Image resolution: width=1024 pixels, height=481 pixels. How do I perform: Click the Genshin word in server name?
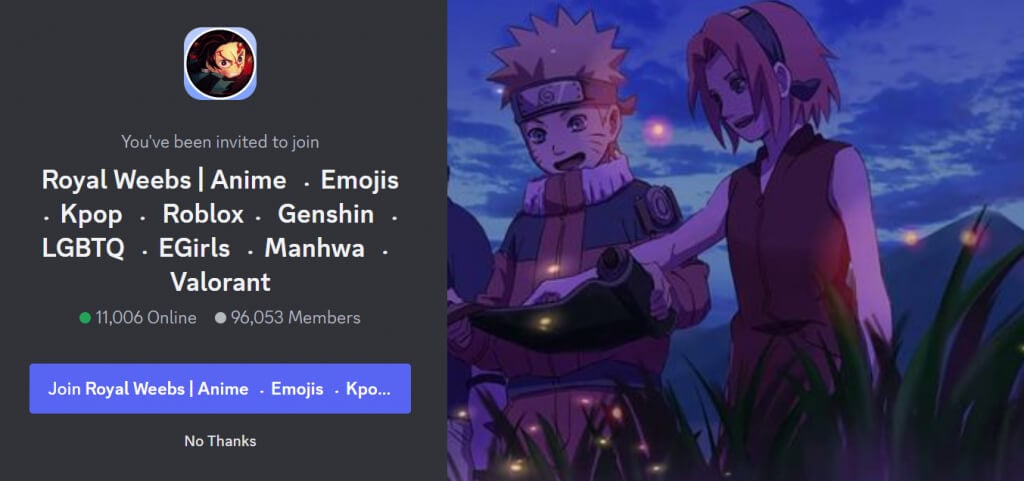click(x=326, y=214)
